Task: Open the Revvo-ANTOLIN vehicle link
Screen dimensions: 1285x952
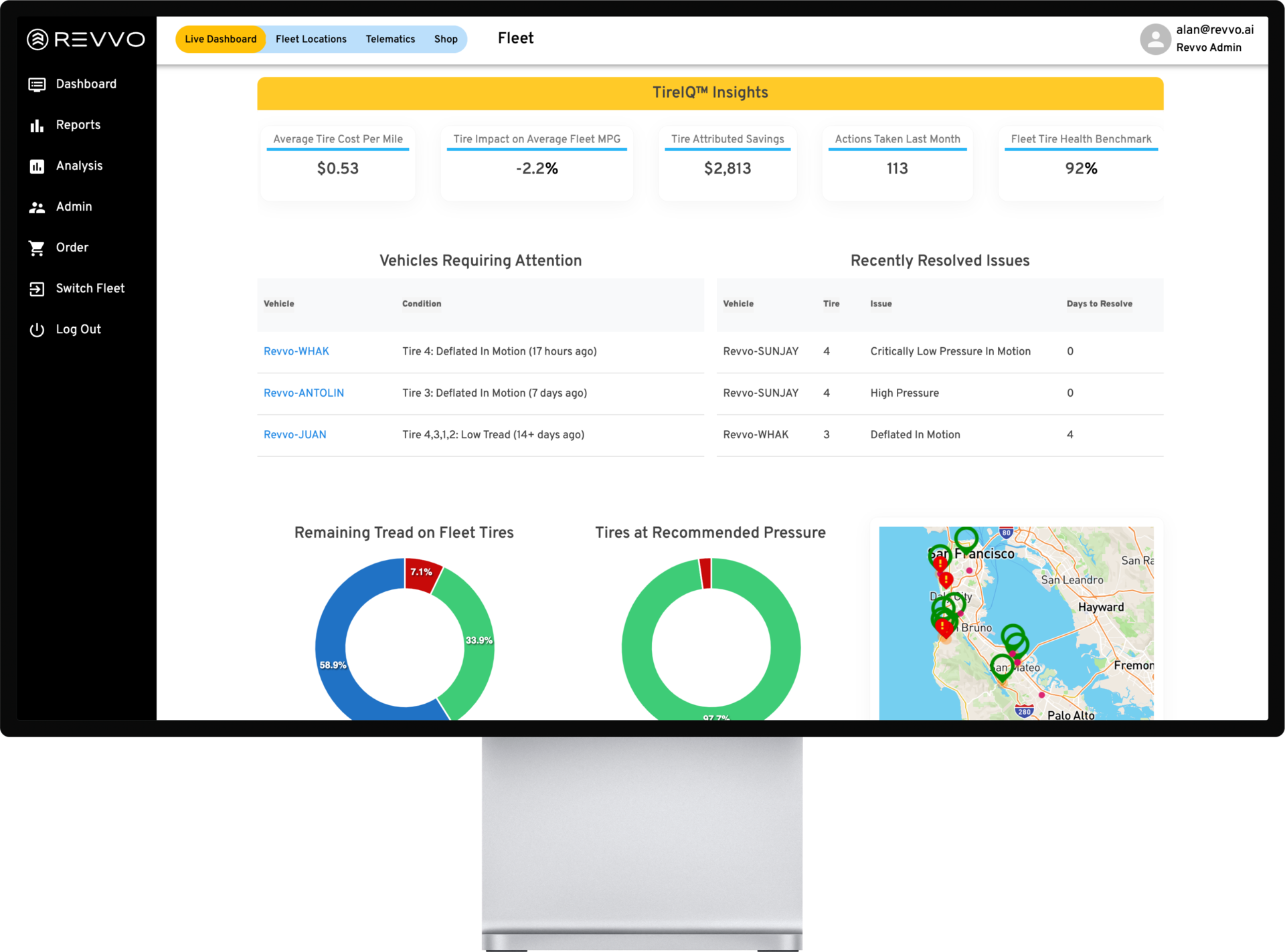Action: 304,393
